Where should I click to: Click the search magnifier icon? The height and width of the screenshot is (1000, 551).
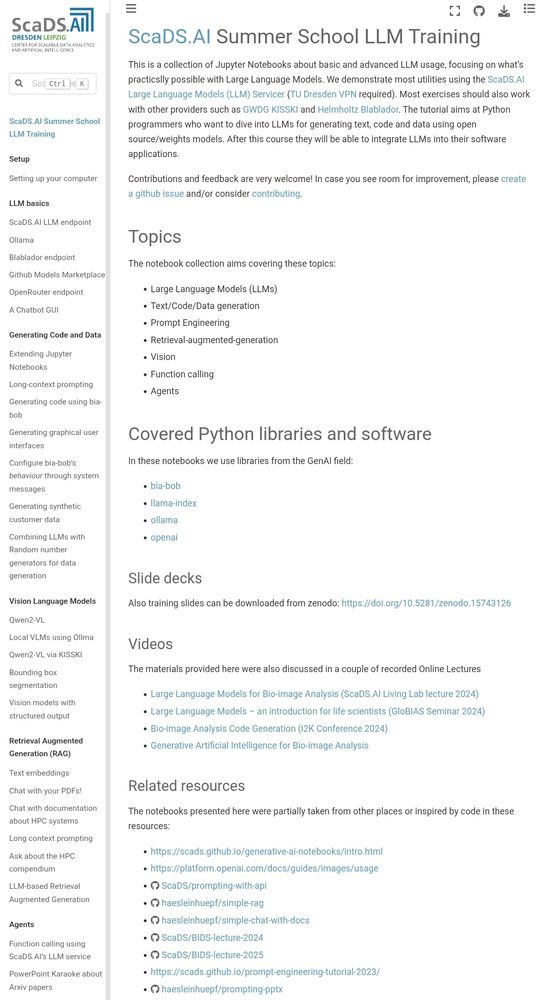coord(19,84)
